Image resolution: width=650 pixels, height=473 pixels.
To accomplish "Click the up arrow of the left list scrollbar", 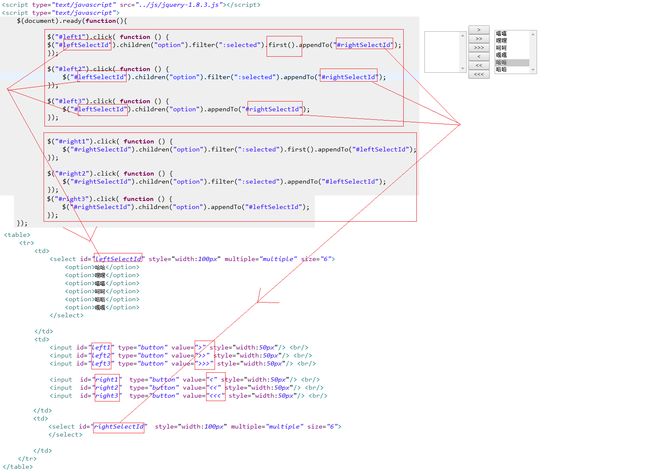I will tap(463, 36).
